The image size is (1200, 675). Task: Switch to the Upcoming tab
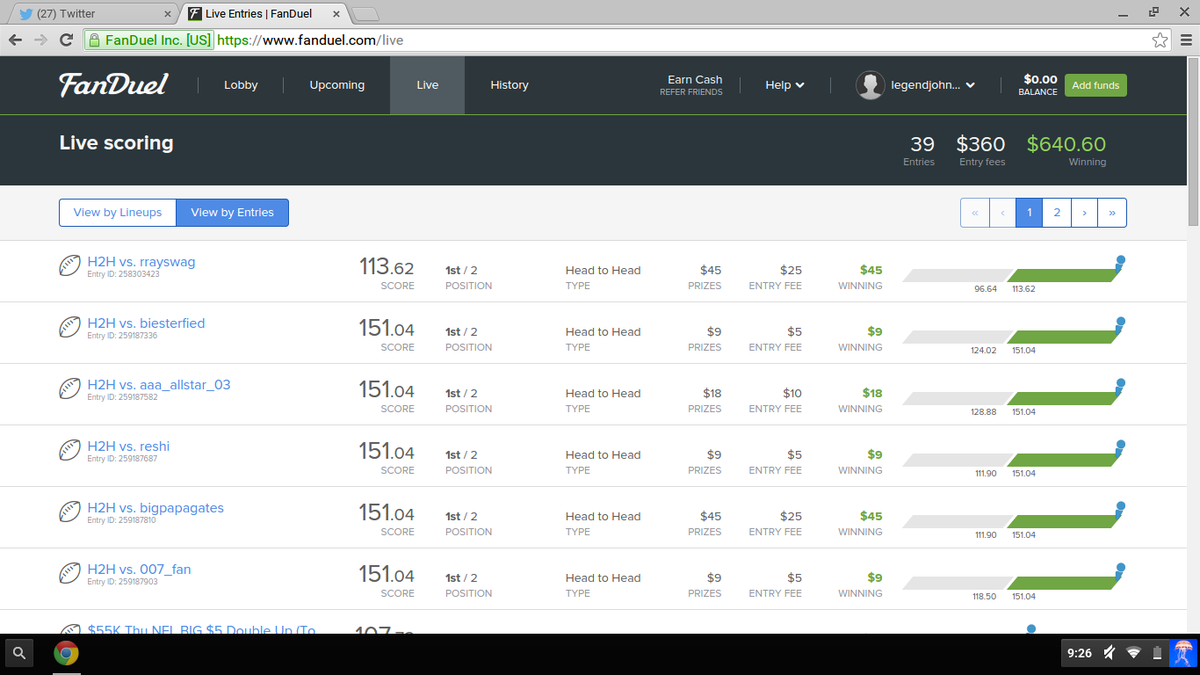[x=336, y=85]
